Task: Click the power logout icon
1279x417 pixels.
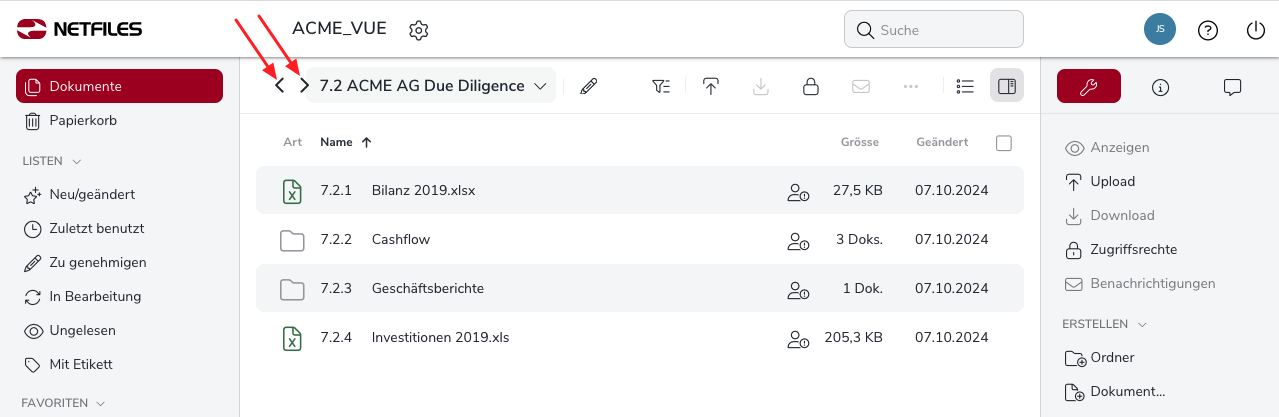Action: point(1256,30)
